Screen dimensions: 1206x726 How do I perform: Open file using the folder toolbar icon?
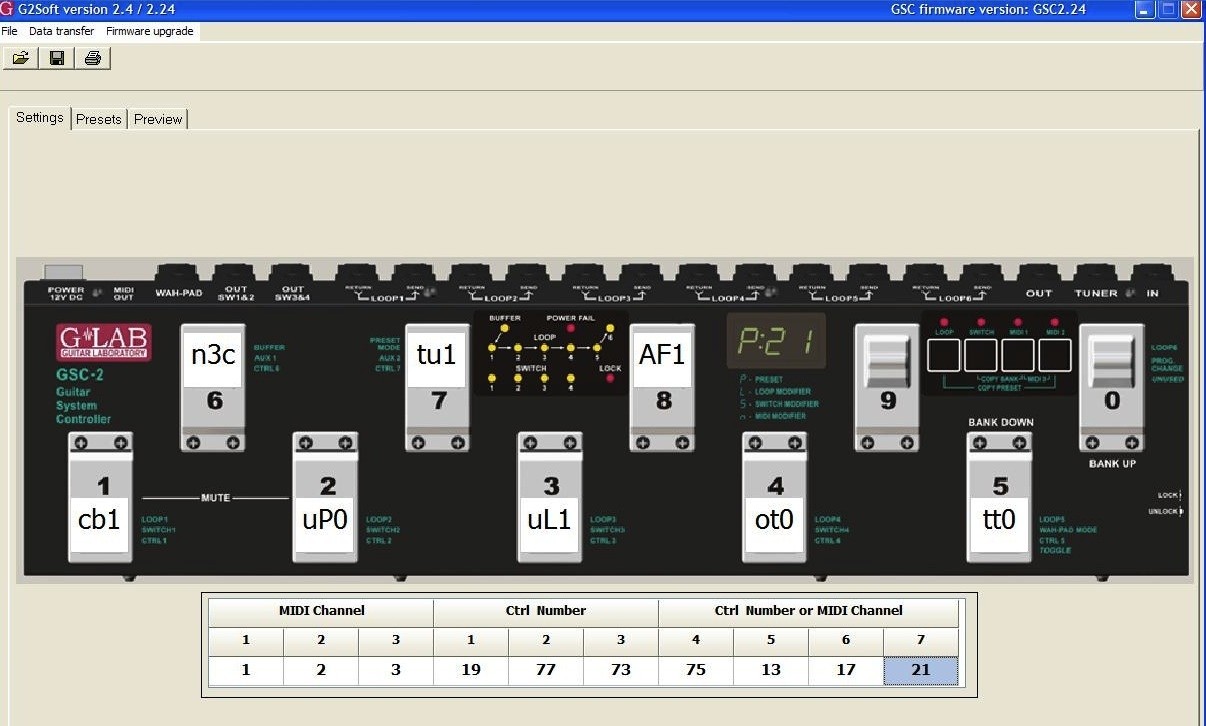pyautogui.click(x=20, y=58)
